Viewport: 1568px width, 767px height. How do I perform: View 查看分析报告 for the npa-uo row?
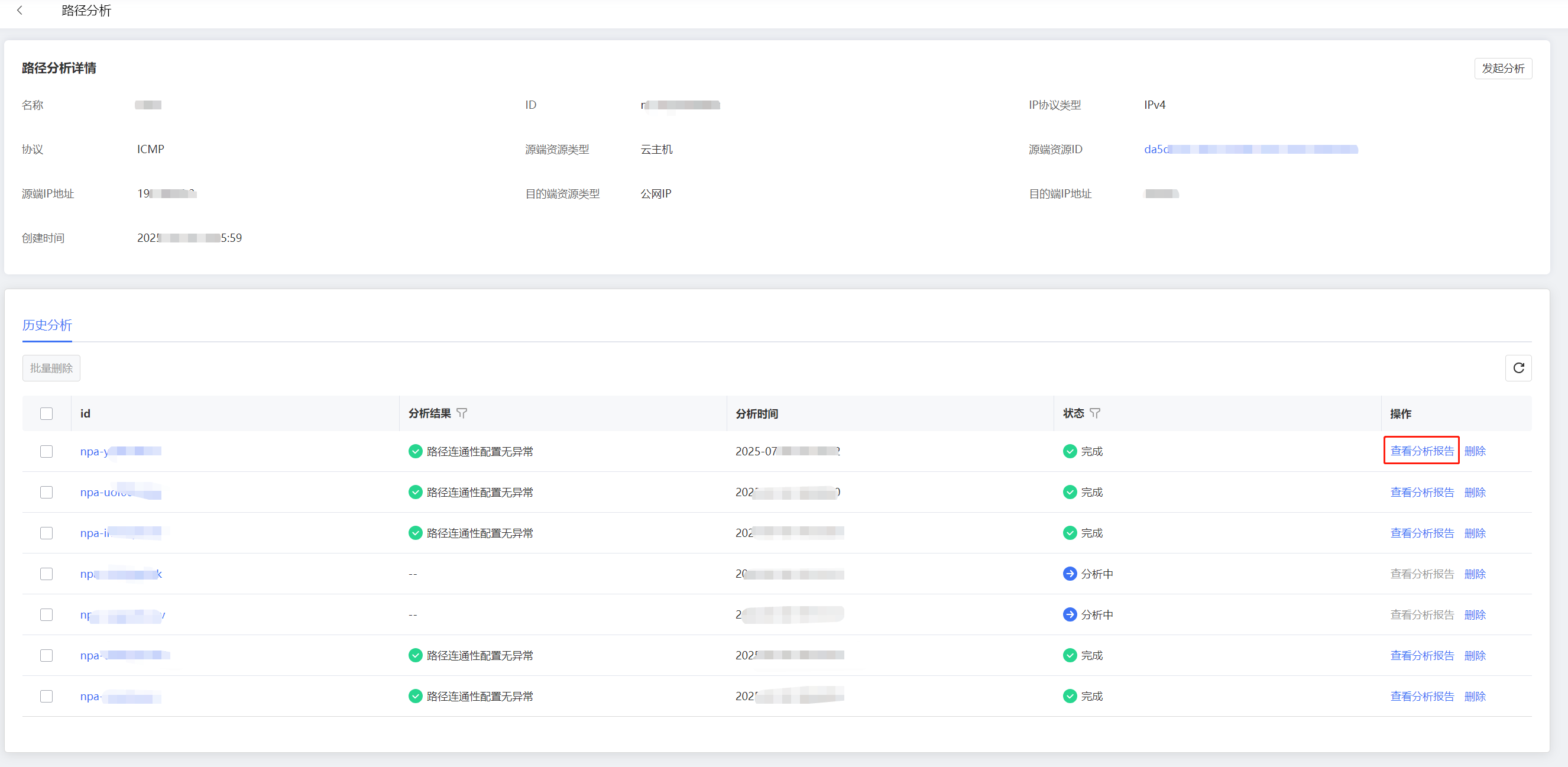tap(1422, 492)
